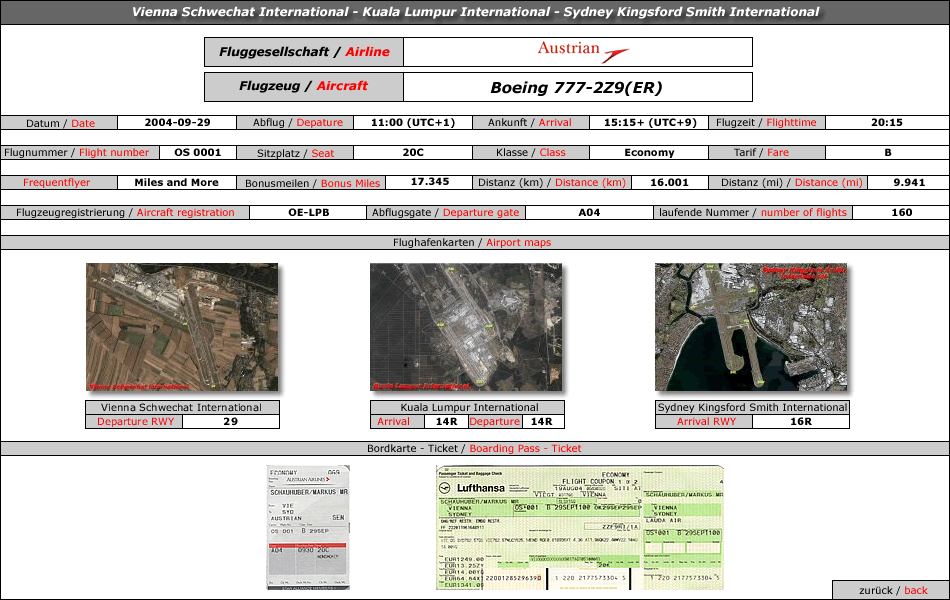
Task: Click the Flugnummer / Flight number label
Action: tap(76, 153)
